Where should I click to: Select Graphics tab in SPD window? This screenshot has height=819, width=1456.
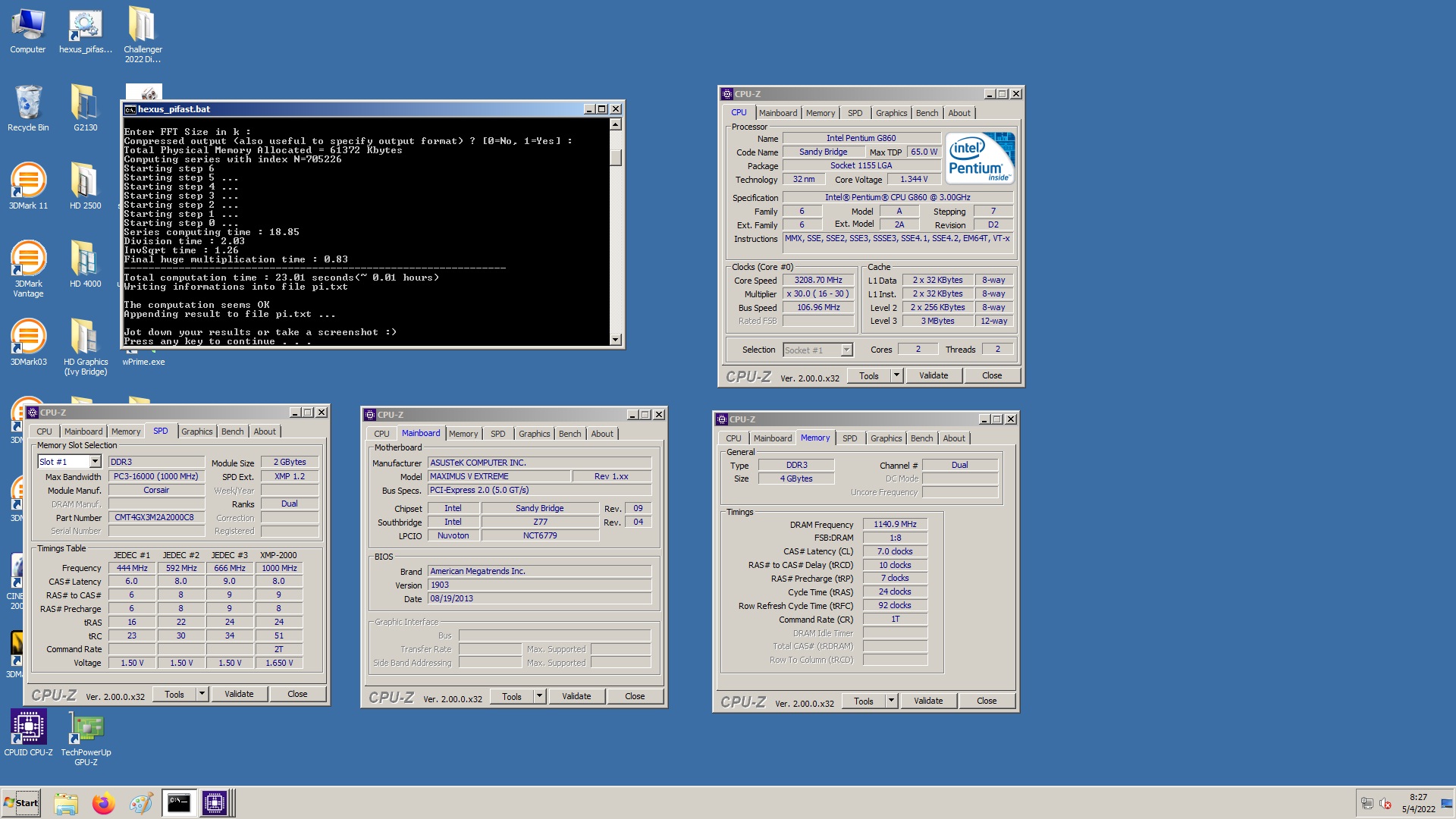[x=197, y=431]
